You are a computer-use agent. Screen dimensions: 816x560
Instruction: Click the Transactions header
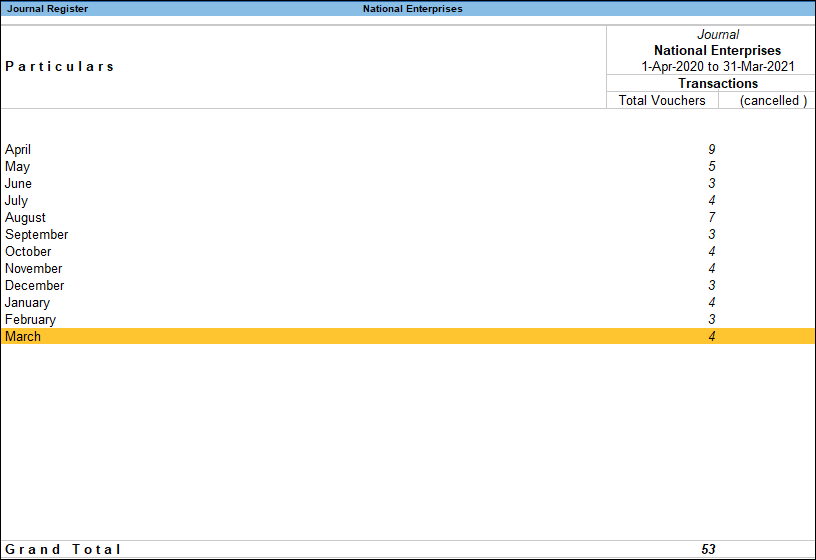click(718, 83)
